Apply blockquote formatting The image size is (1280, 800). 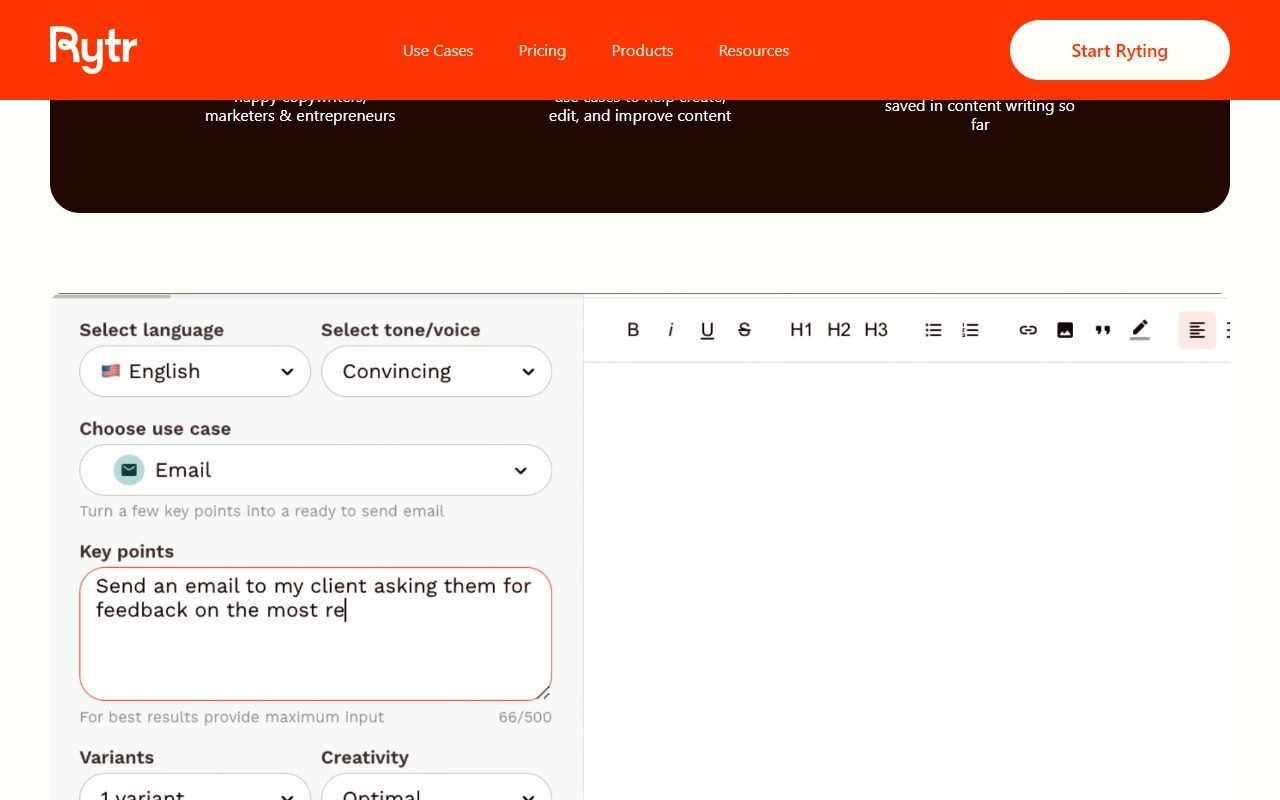pos(1102,330)
